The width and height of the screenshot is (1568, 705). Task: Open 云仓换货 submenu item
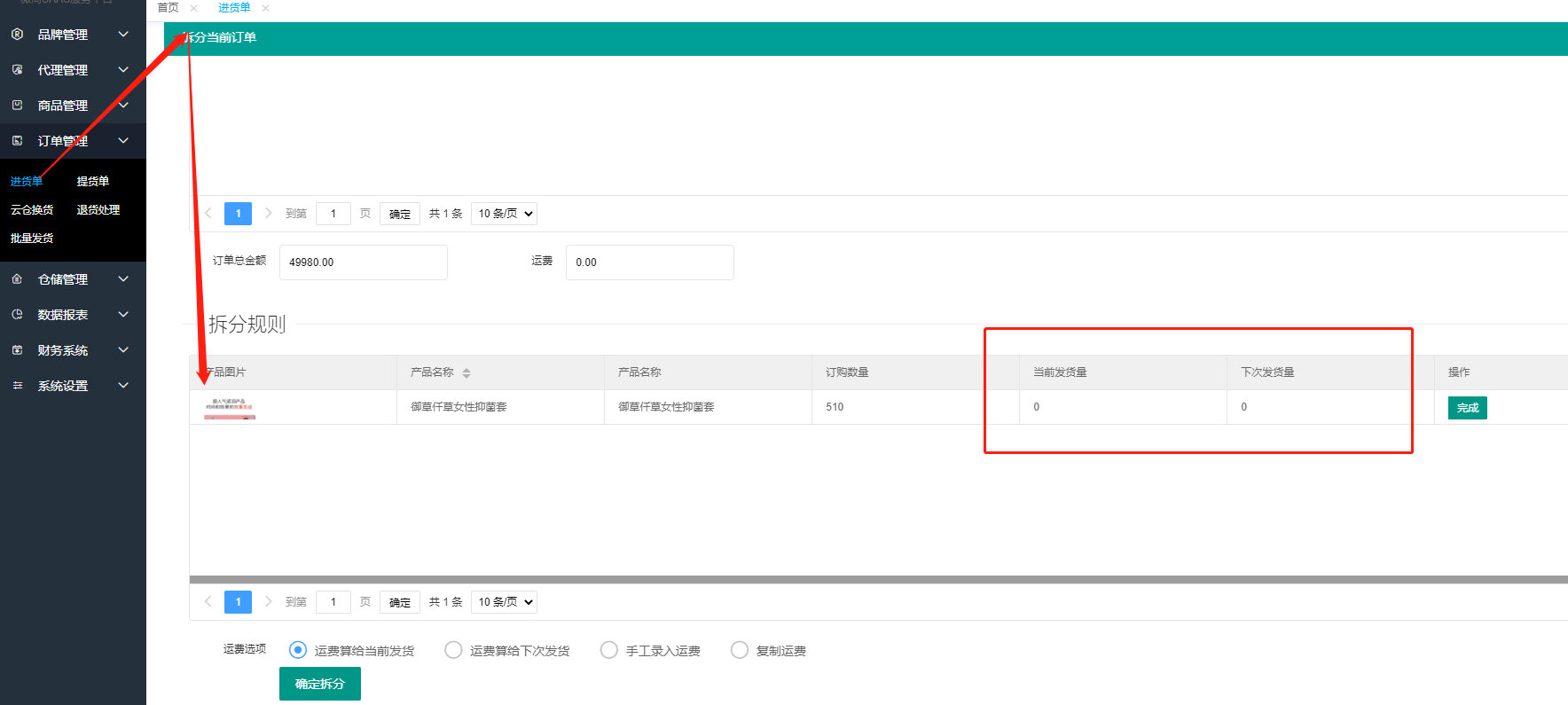point(32,209)
